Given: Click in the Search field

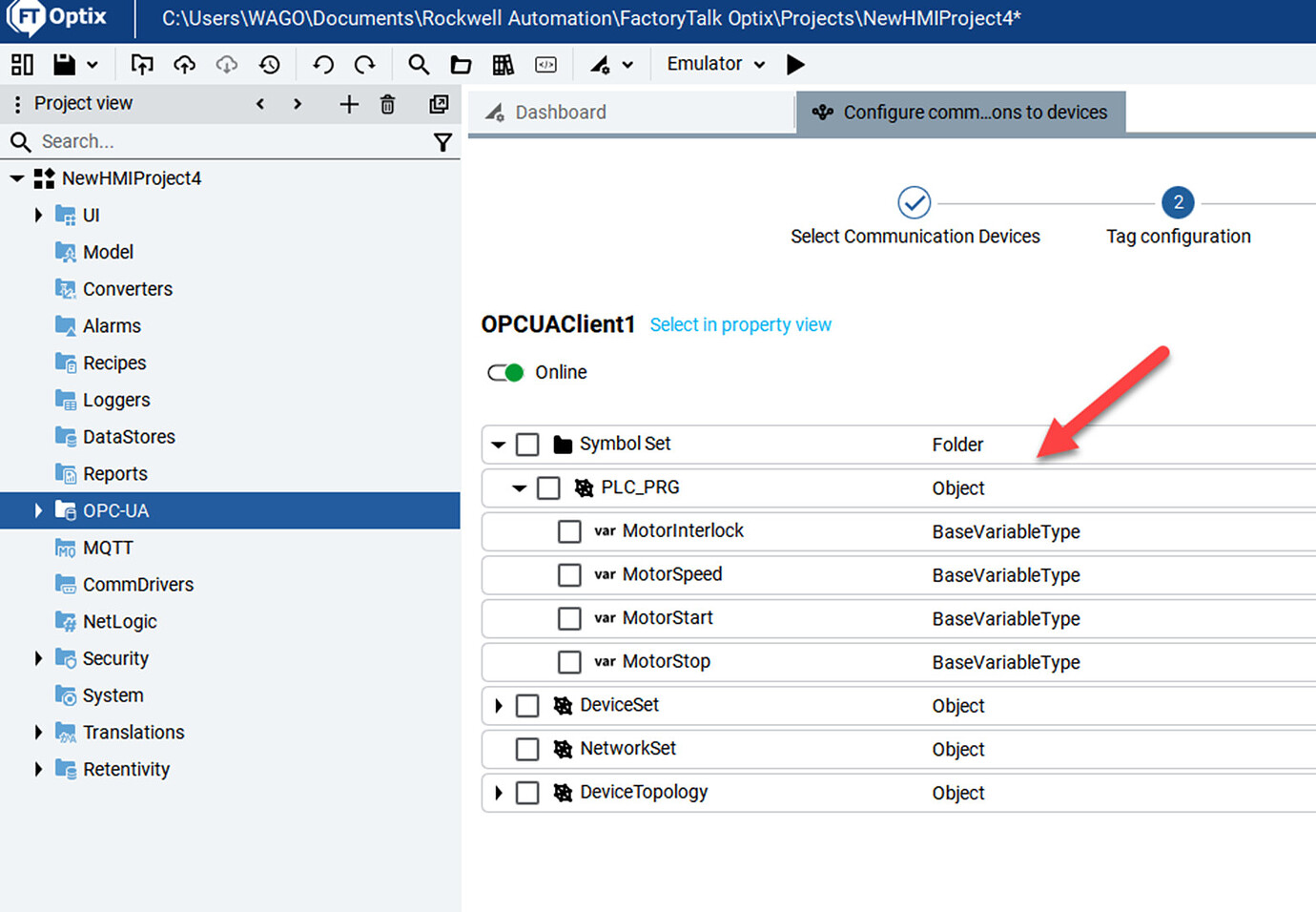Looking at the screenshot, I should tap(143, 141).
